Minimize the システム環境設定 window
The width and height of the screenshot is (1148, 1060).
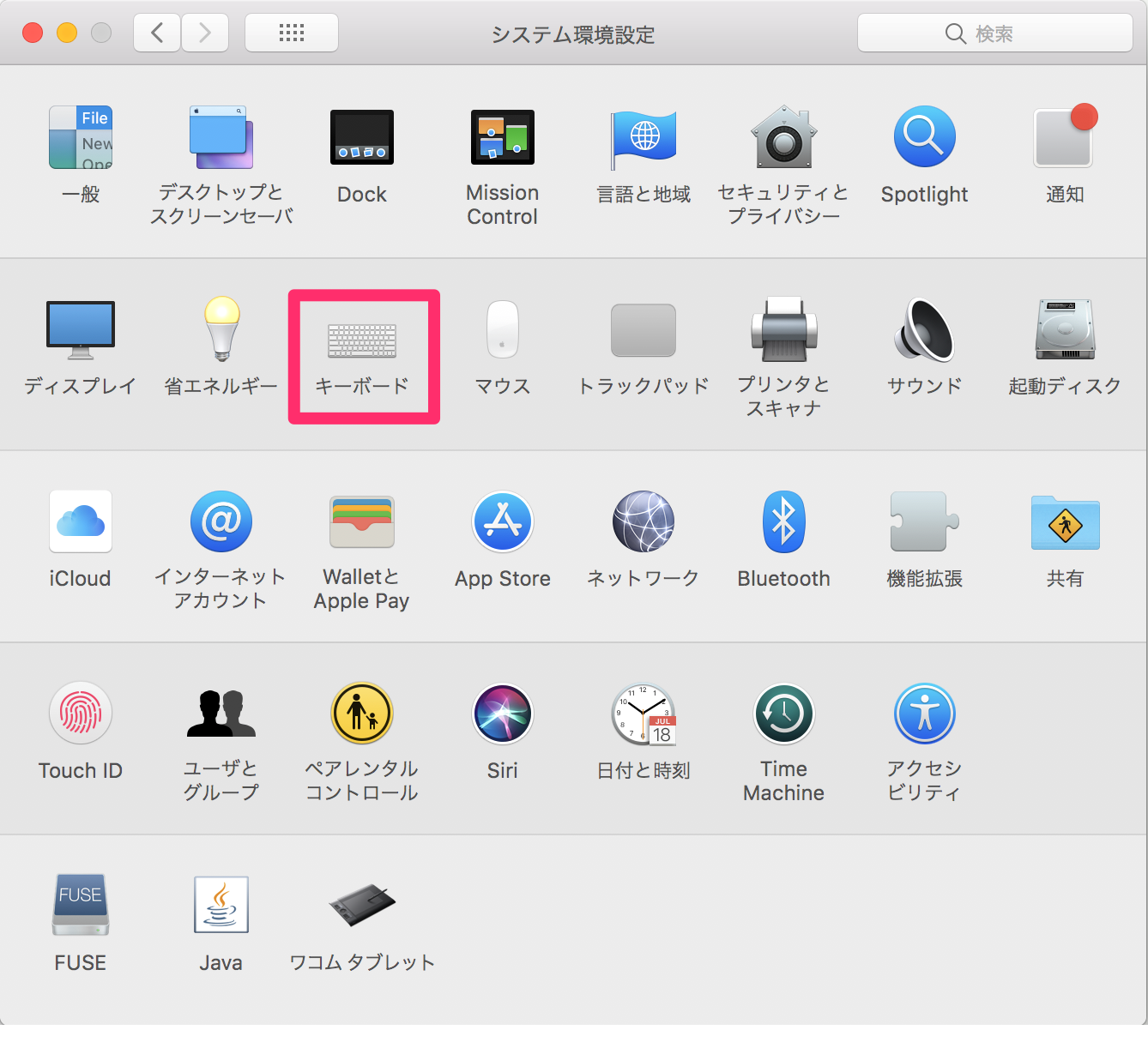coord(67,33)
